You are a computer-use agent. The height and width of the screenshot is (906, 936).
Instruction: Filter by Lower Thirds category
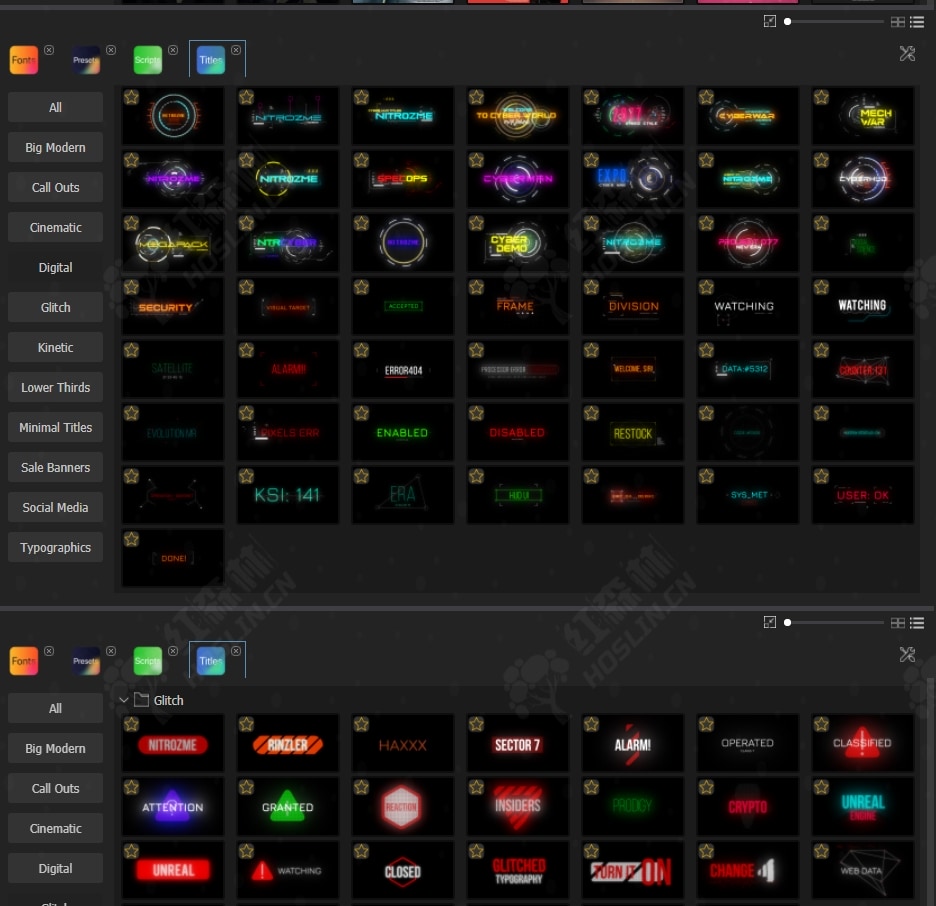tap(56, 387)
